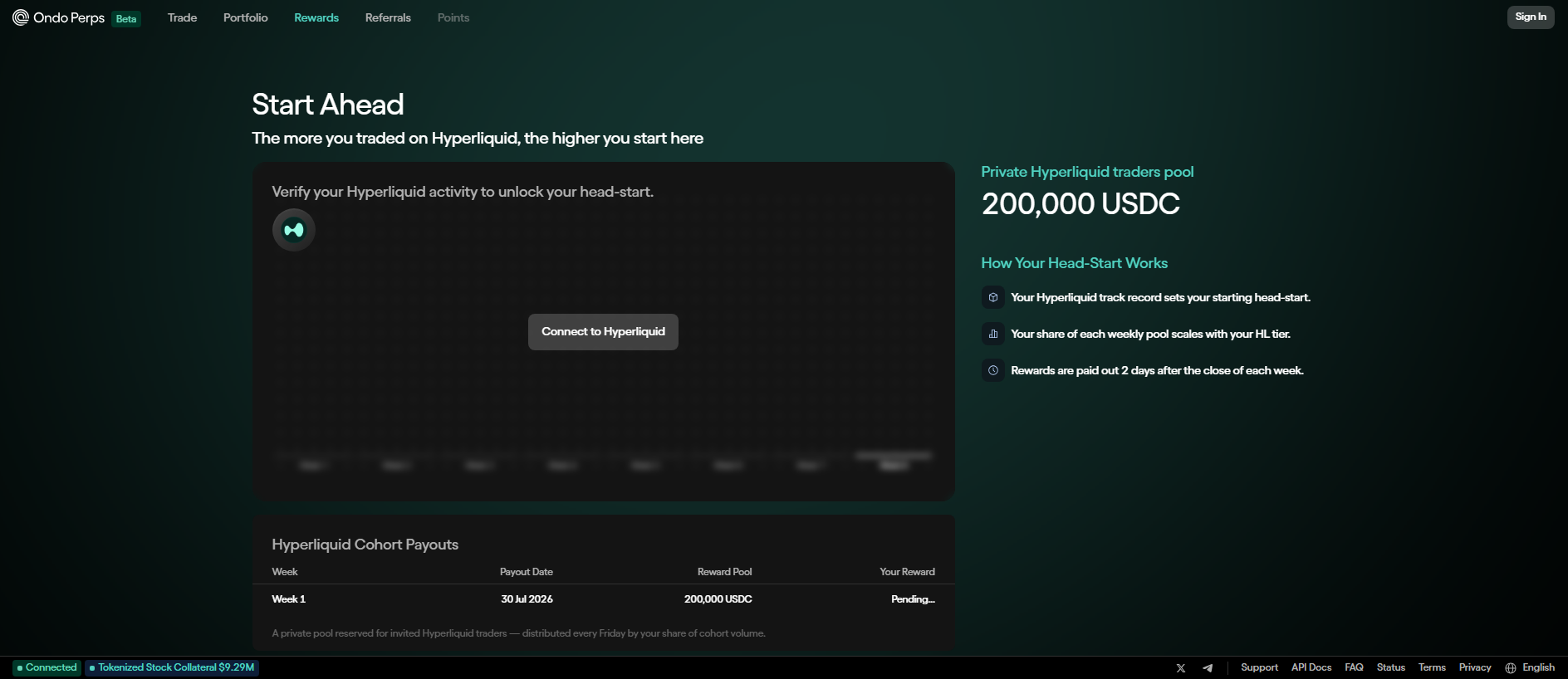
Task: Open the Trade tab
Action: pyautogui.click(x=182, y=17)
